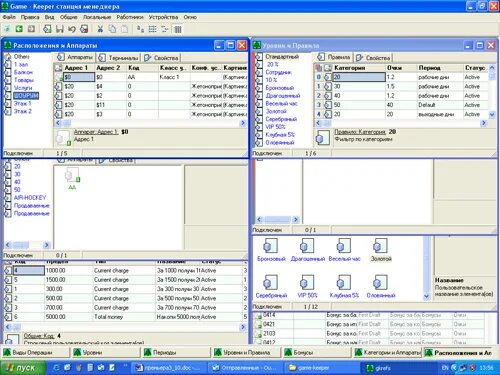Select Сотрудник in the levels tree
The width and height of the screenshot is (500, 375).
[x=278, y=72]
